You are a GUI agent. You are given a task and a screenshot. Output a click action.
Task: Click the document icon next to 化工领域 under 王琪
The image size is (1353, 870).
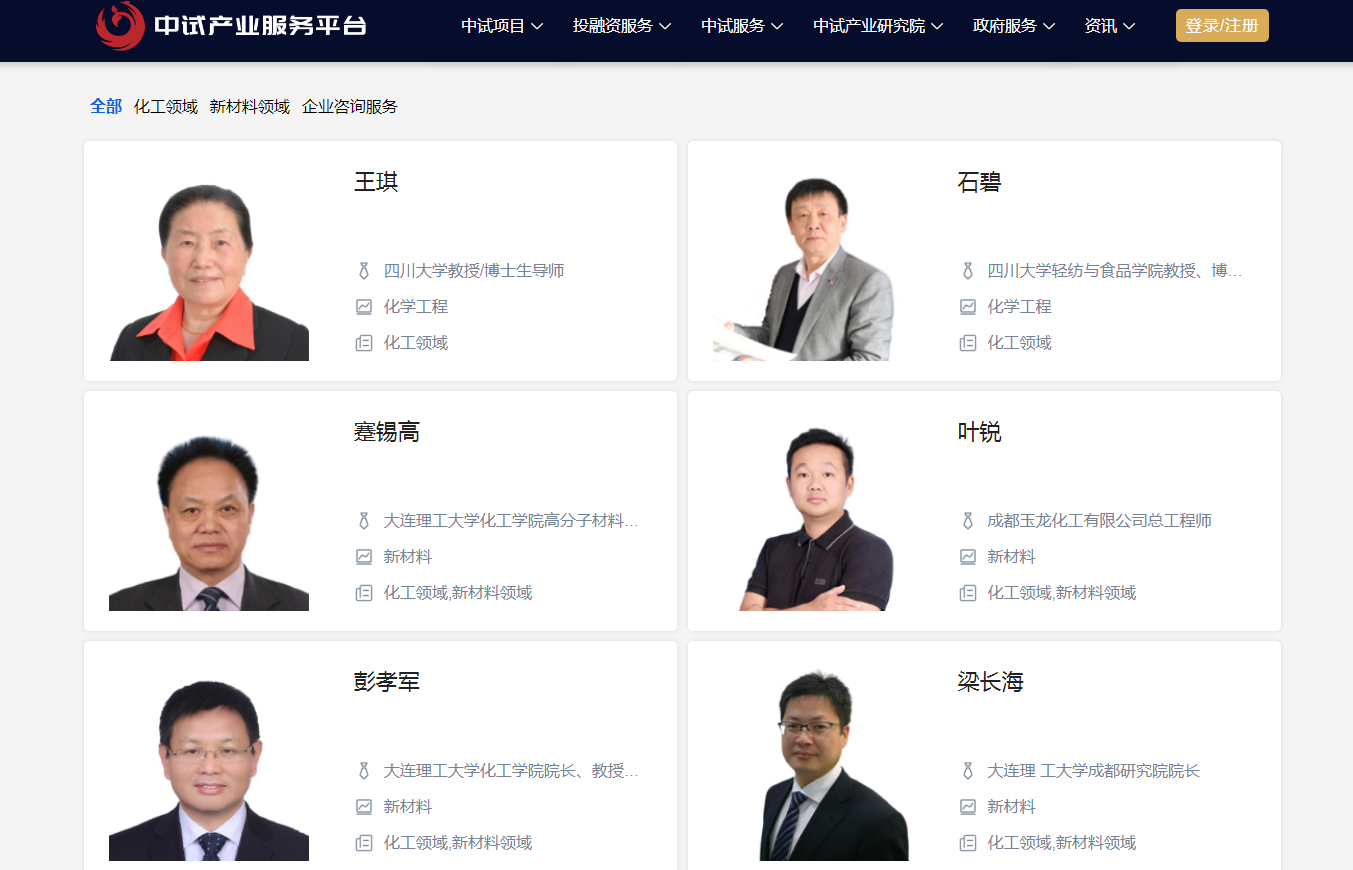pos(364,343)
